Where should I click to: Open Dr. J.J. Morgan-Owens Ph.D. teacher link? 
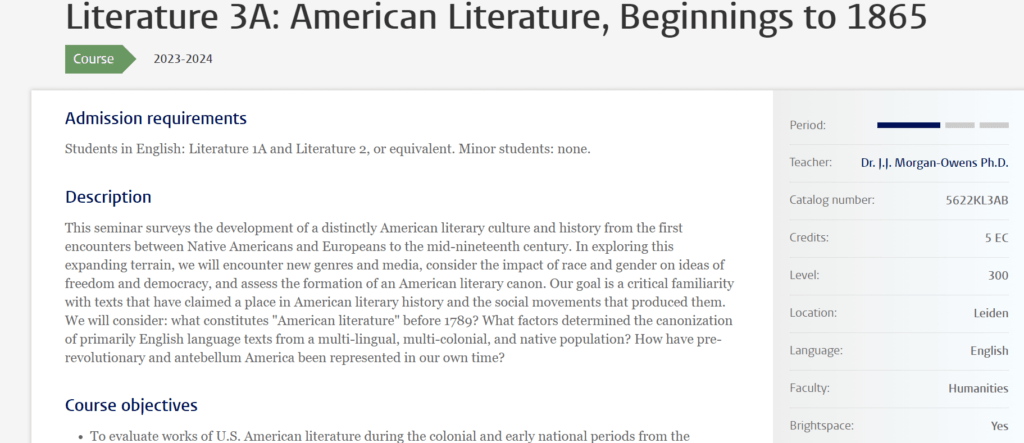(x=935, y=163)
